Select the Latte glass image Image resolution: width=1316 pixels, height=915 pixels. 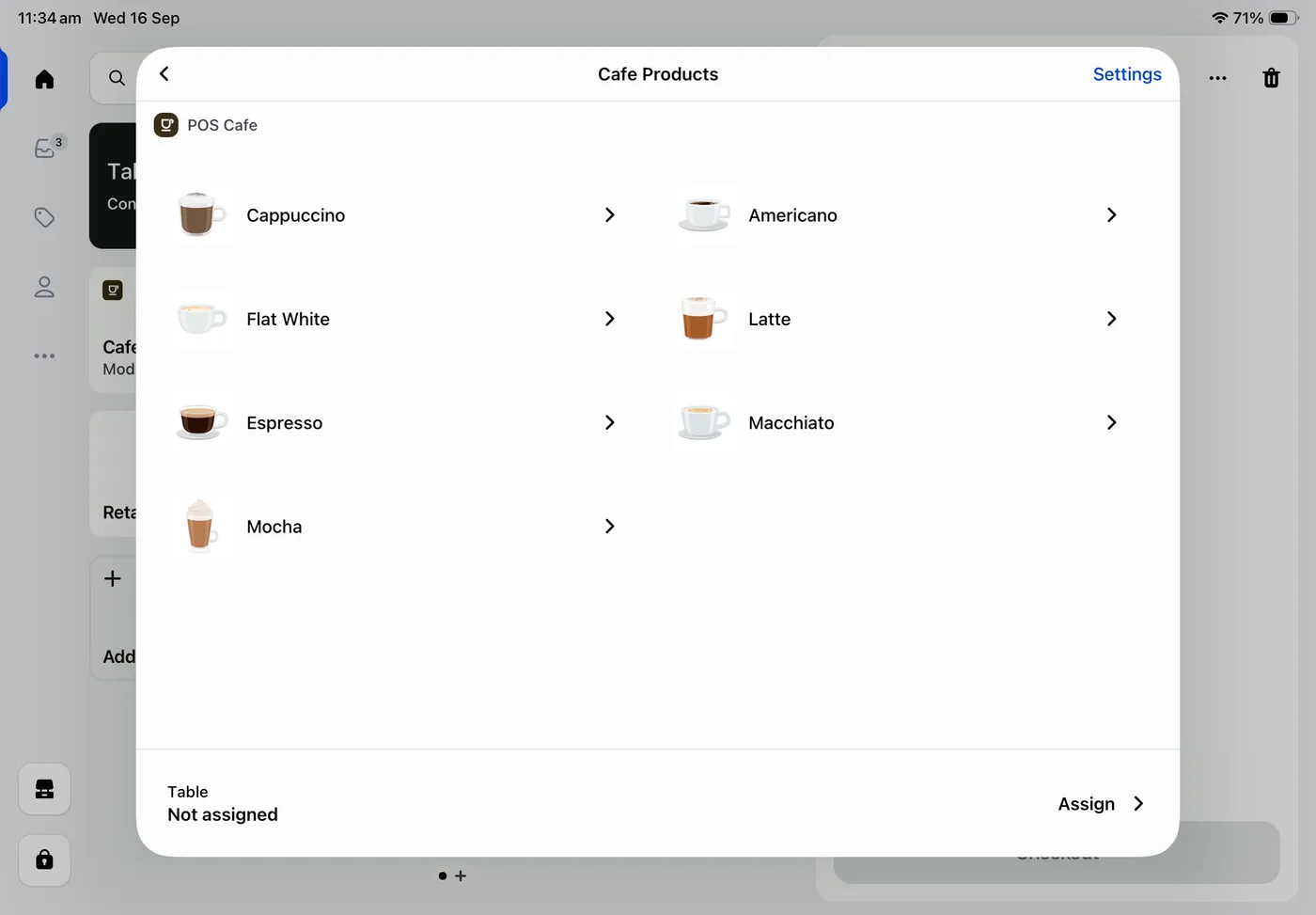704,319
